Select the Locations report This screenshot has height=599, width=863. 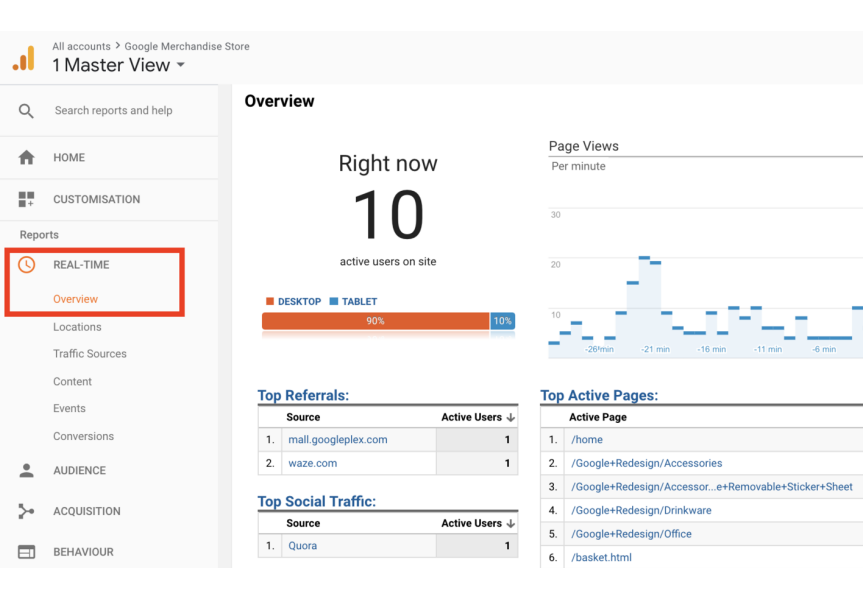(77, 327)
